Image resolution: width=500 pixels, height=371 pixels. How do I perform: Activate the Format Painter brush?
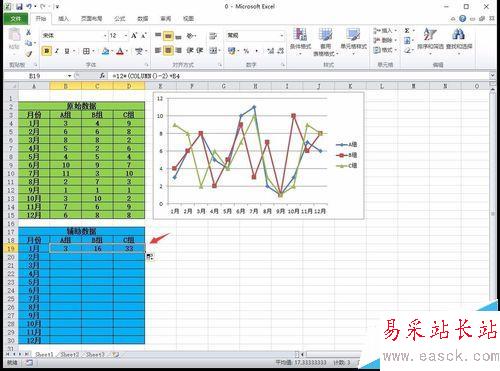click(29, 53)
